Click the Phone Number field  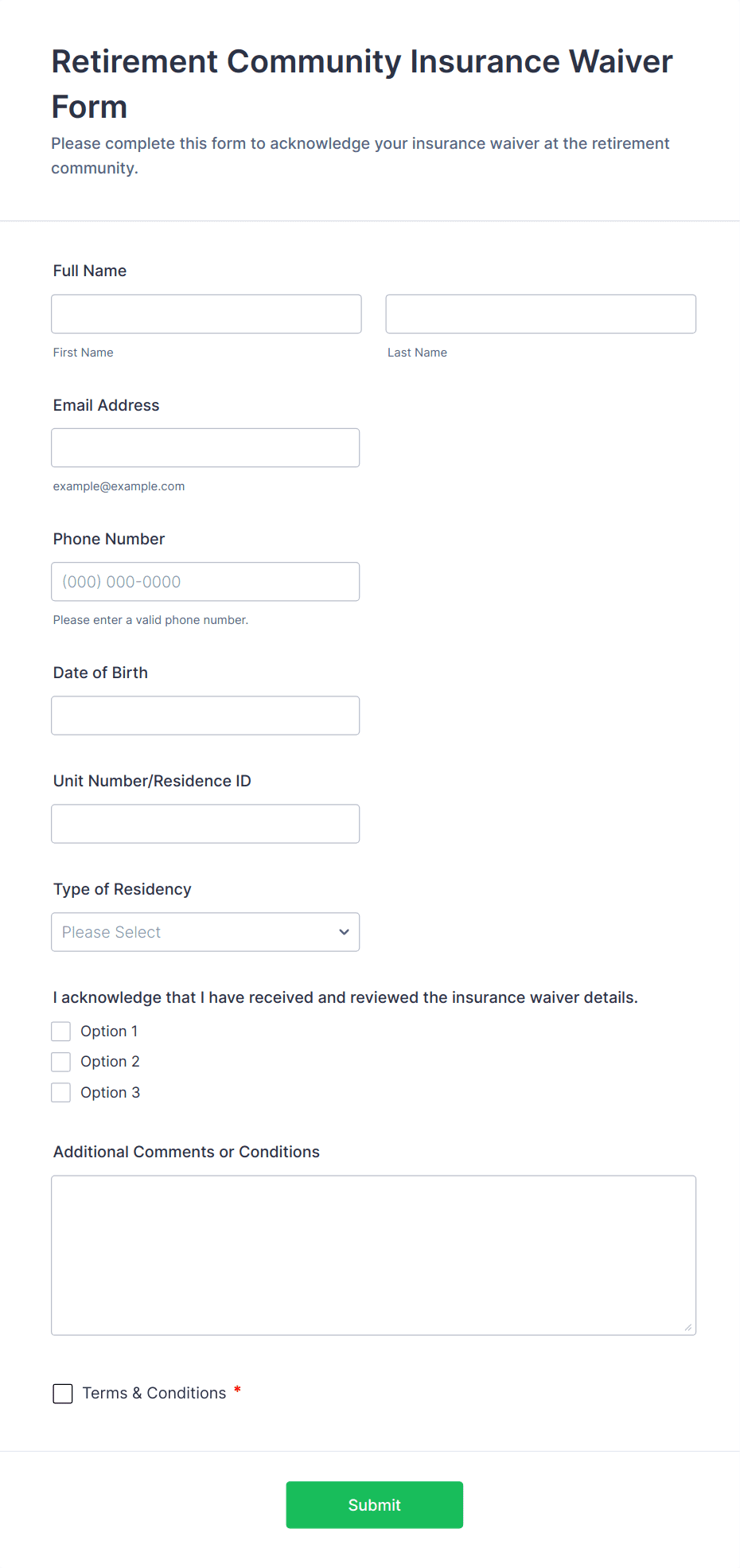[205, 582]
